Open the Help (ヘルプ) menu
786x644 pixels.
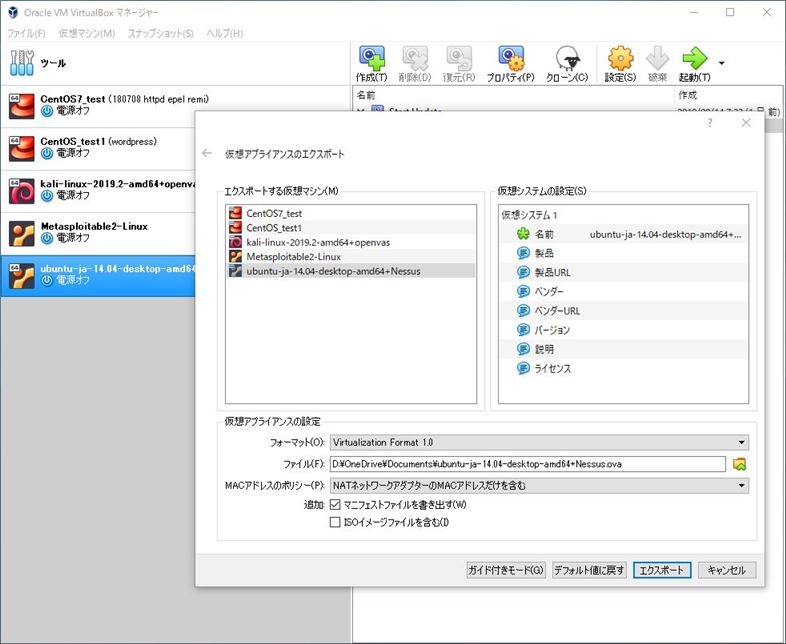pyautogui.click(x=225, y=33)
